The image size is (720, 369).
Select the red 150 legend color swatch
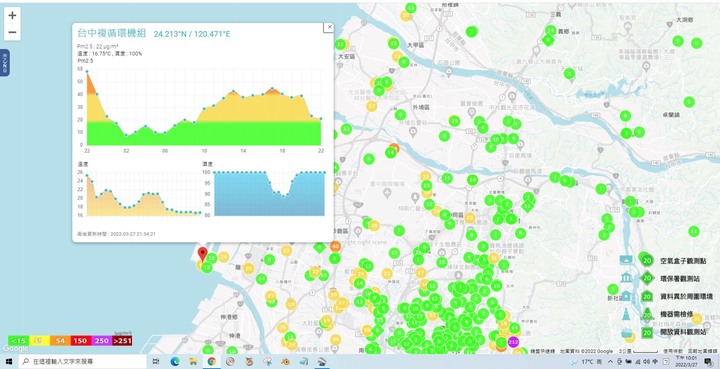(x=81, y=341)
